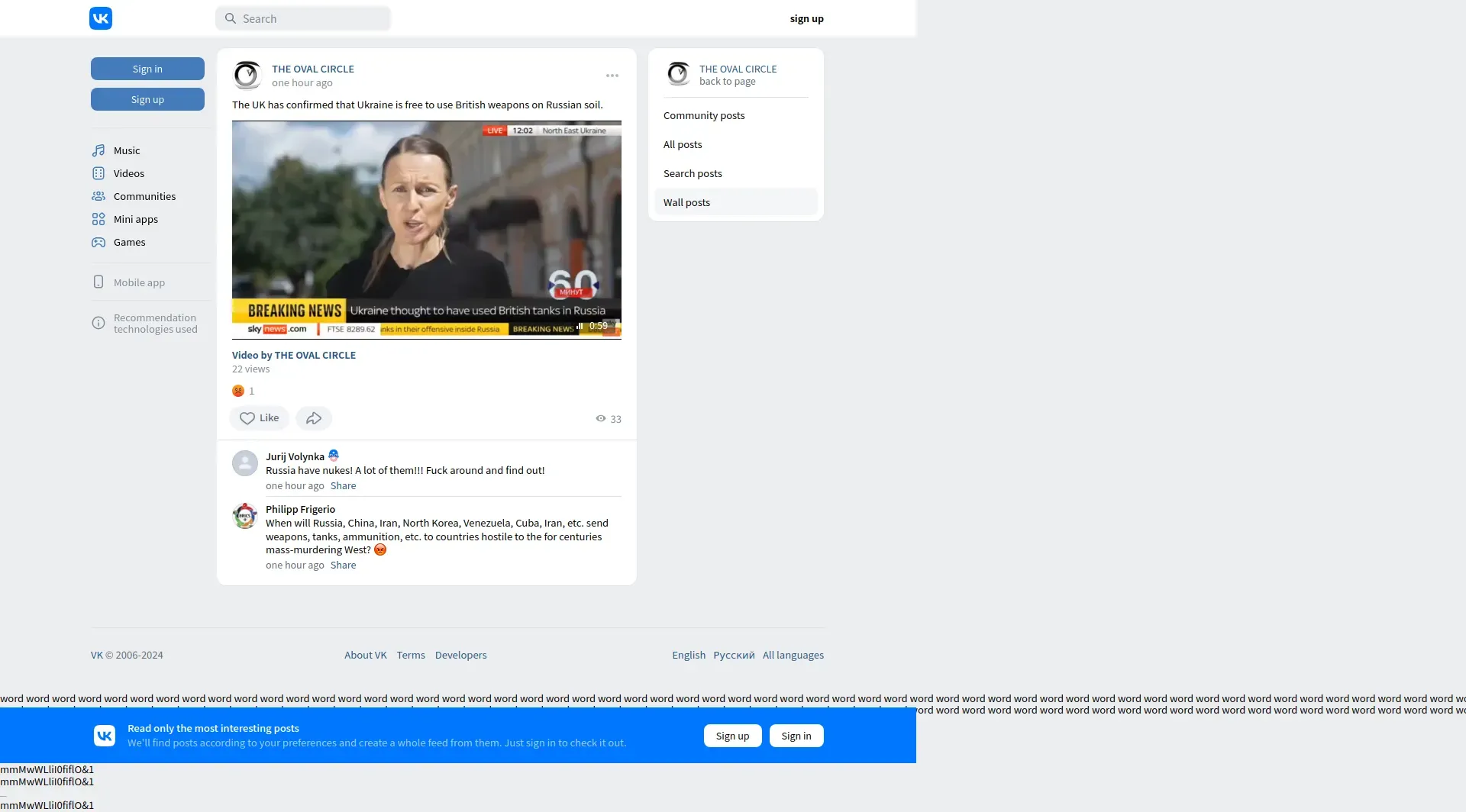Click the share arrow button under post
Screen dimensions: 1466x812
coord(314,418)
